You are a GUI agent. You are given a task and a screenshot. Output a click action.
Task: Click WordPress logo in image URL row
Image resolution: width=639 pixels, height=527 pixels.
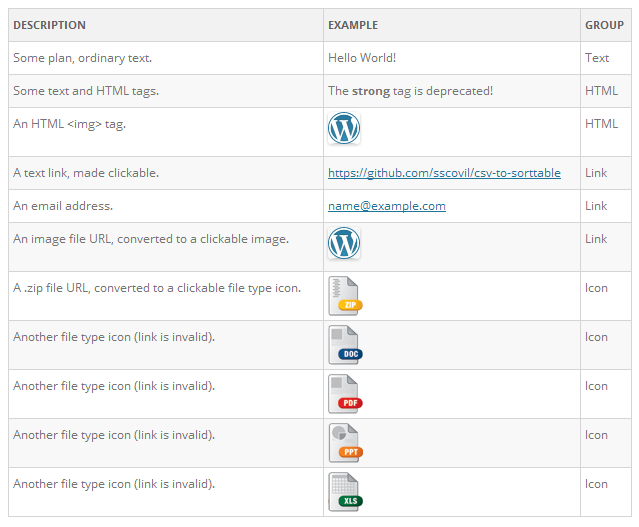point(344,243)
